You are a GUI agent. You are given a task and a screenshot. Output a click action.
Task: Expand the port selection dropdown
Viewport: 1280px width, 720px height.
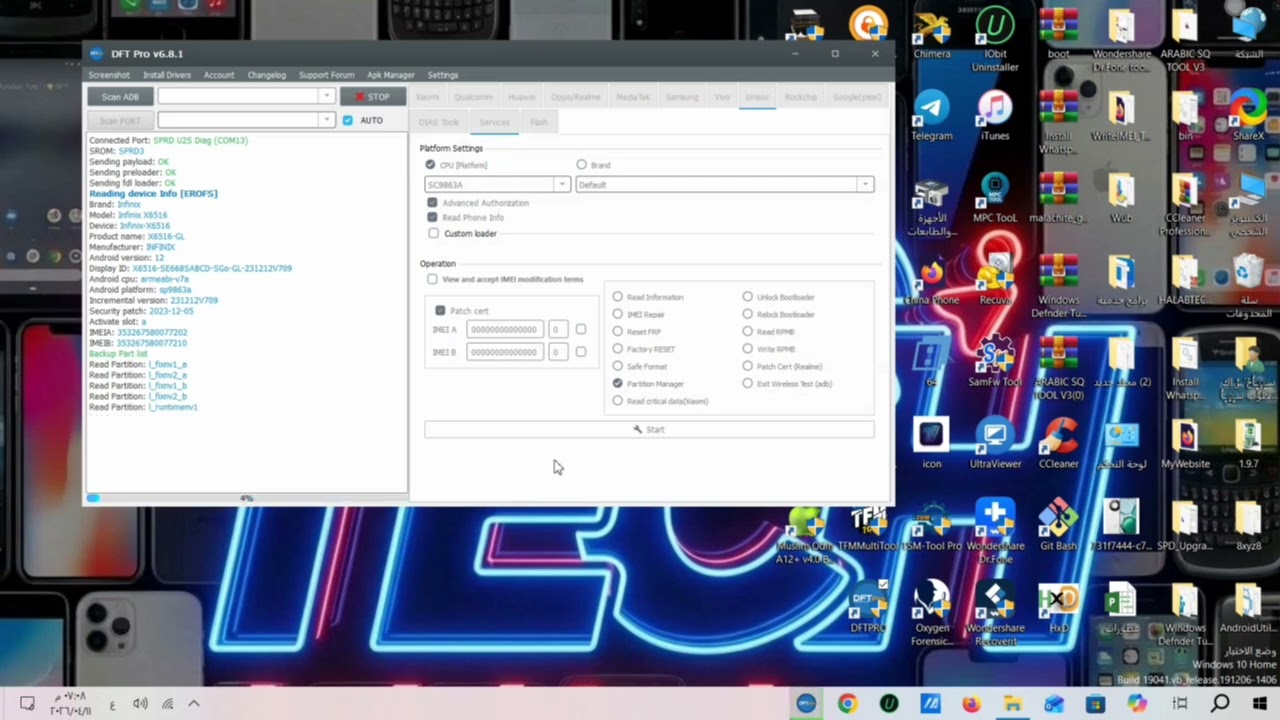(x=325, y=120)
